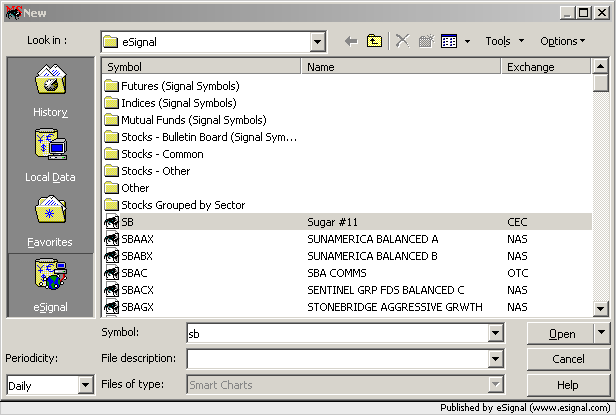Viewport: 616px width, 415px height.
Task: Select SENTINEL GRP FDS BALANCED C cell
Action: [x=385, y=290]
